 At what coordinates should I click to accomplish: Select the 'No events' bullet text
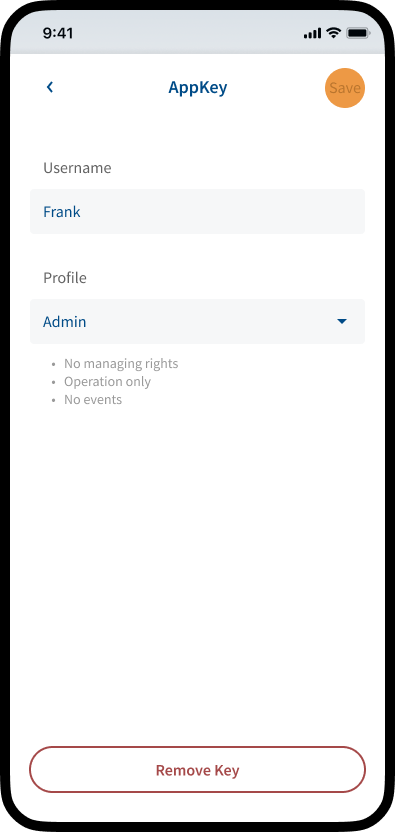click(93, 400)
